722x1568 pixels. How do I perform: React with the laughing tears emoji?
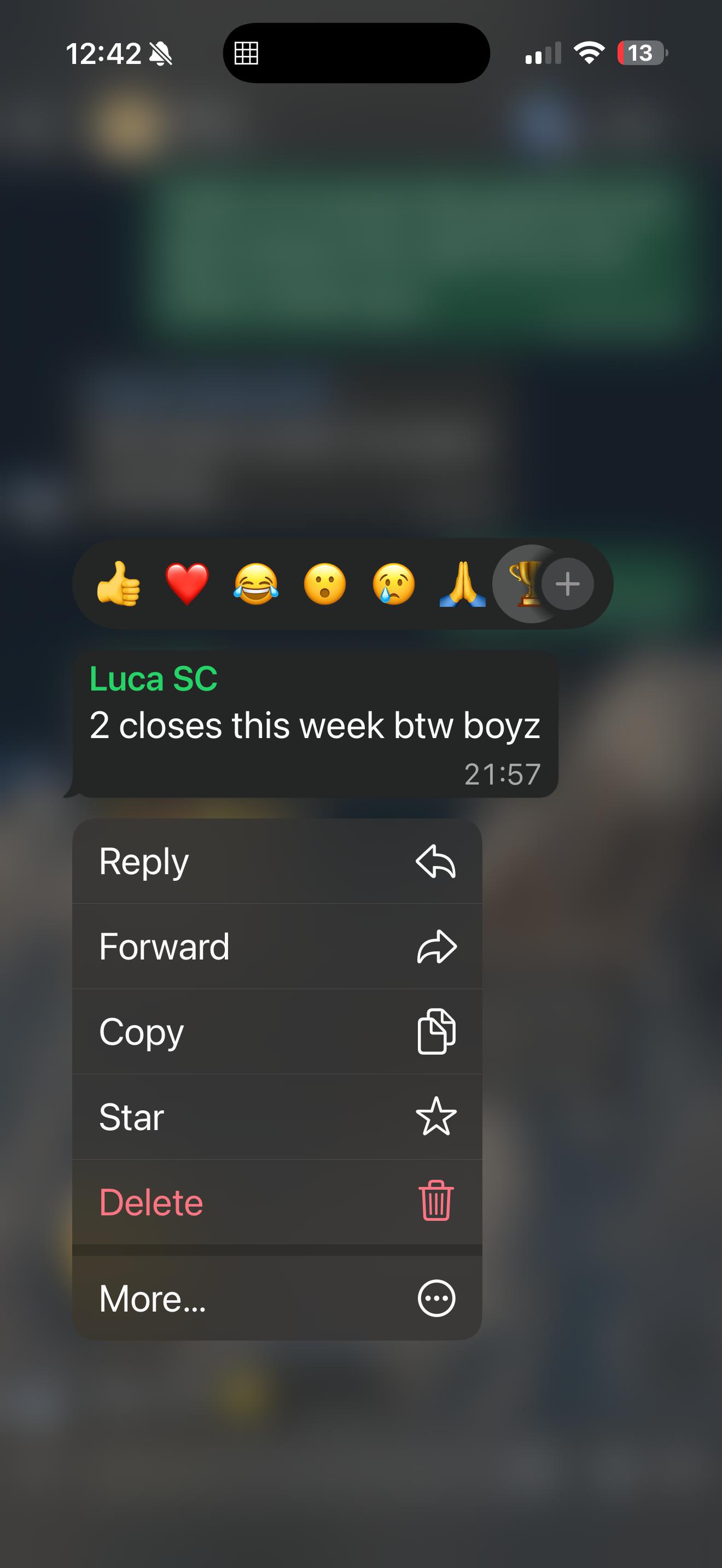coord(257,583)
